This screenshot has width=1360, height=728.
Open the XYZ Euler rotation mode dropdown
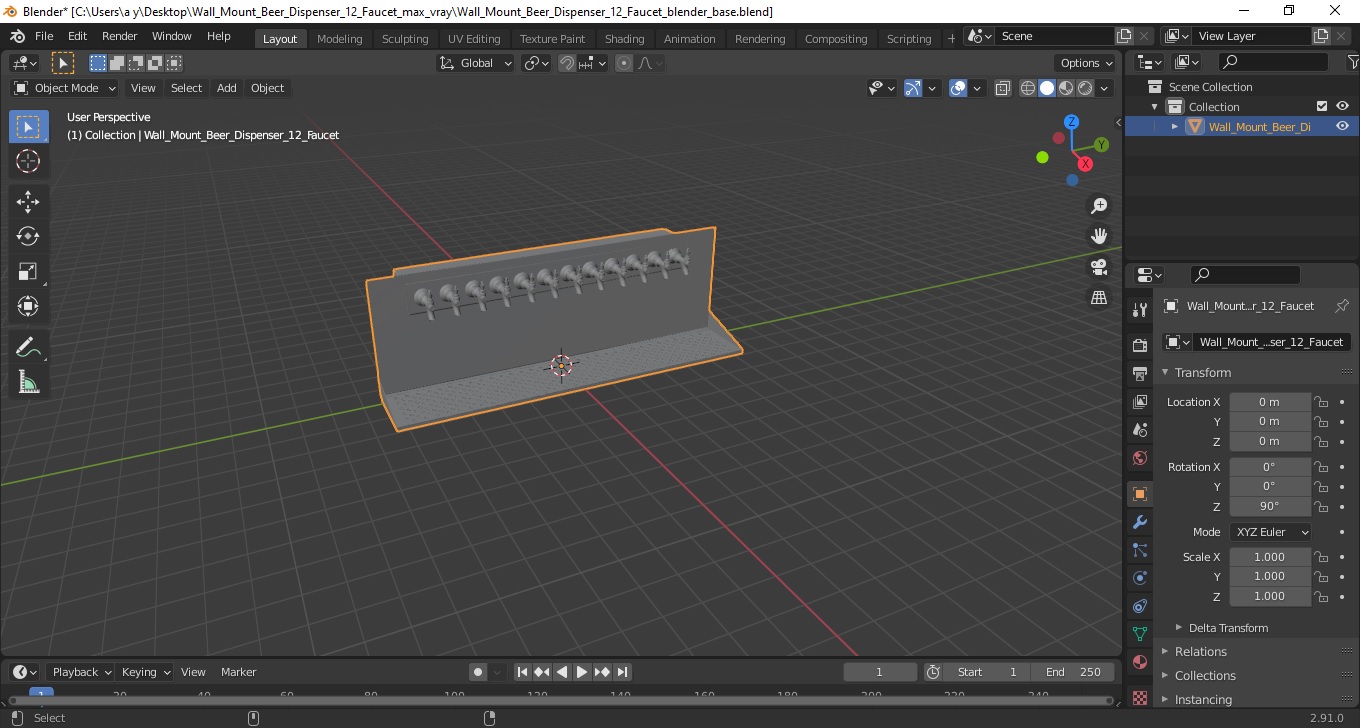click(1270, 532)
